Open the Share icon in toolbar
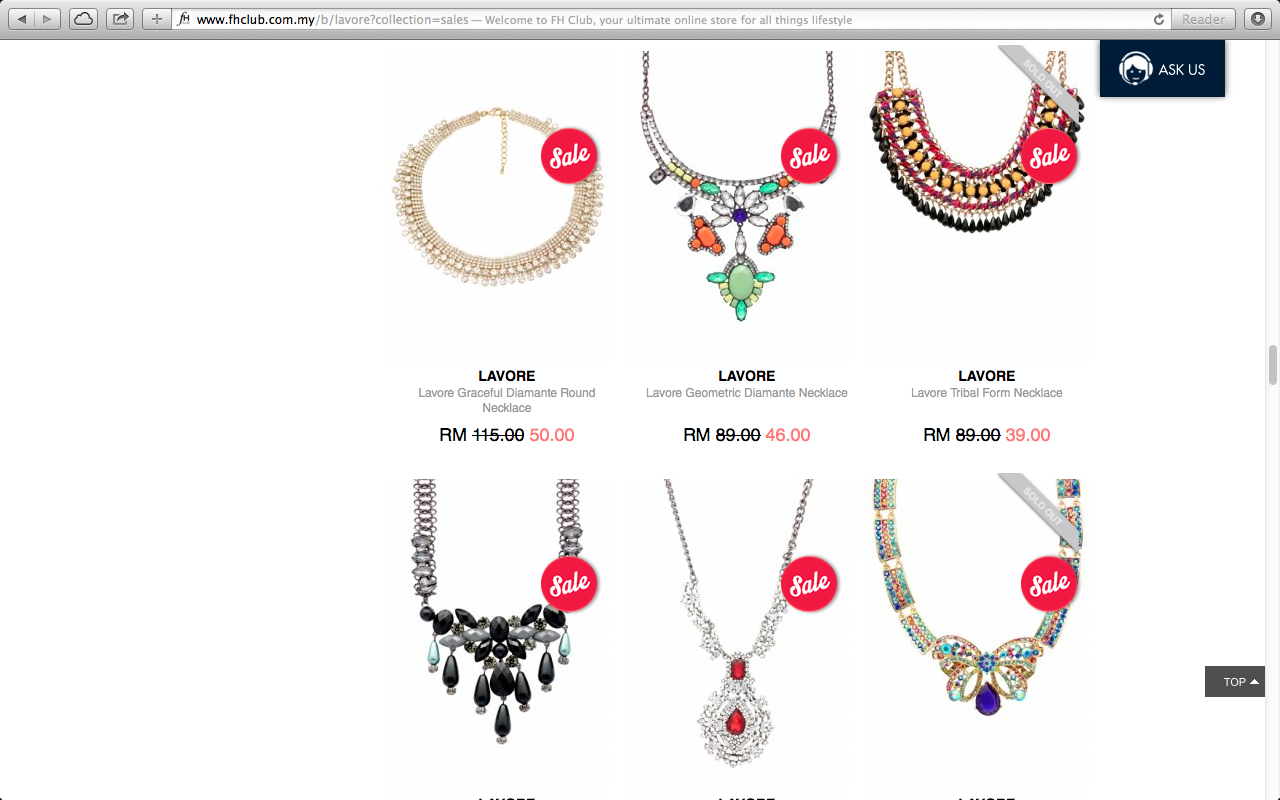Screen dimensions: 1280x800 (x=121, y=19)
